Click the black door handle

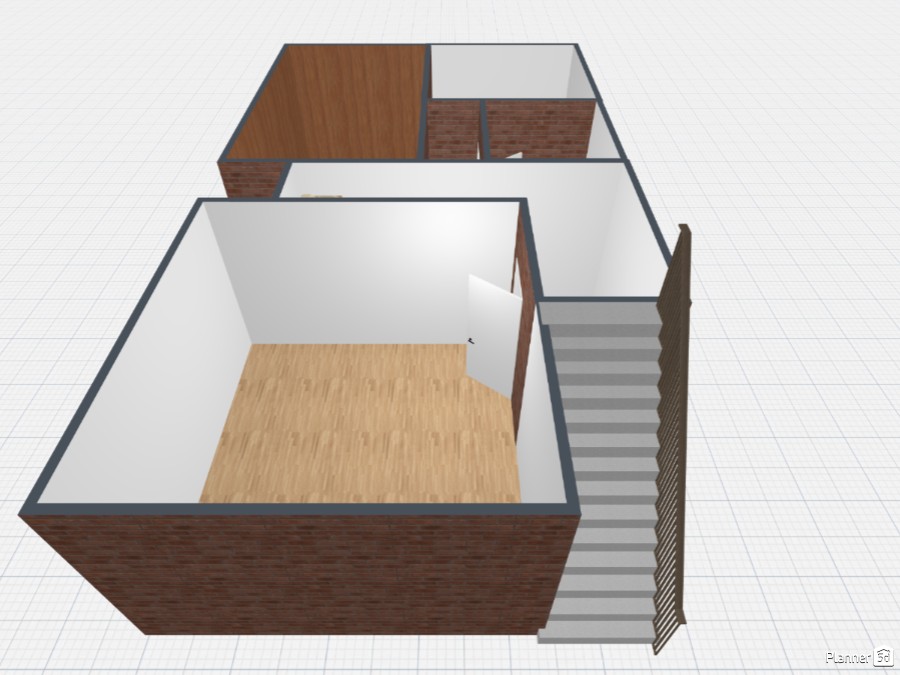click(474, 341)
